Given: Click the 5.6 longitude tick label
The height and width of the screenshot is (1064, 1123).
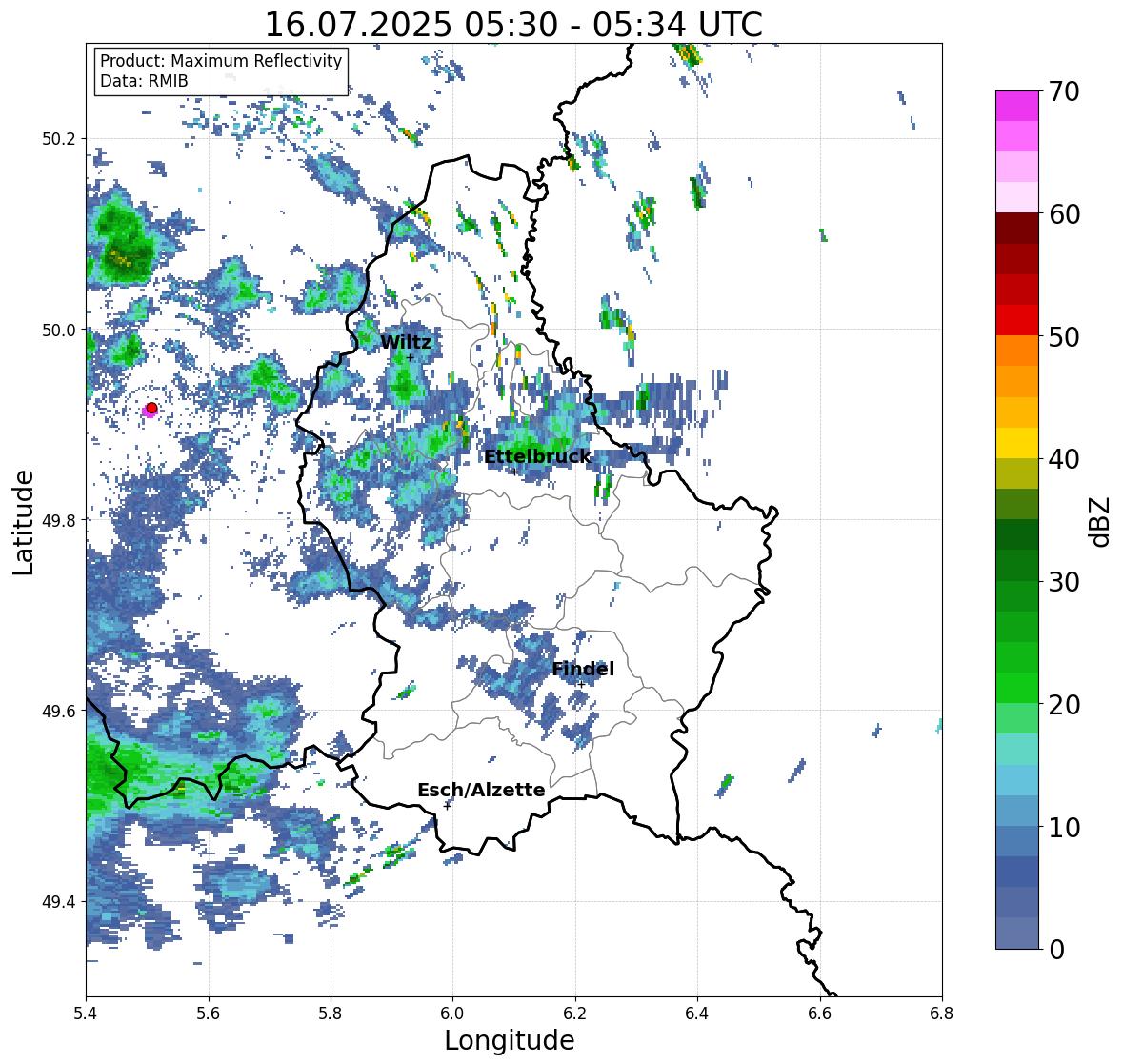Looking at the screenshot, I should point(208,1014).
